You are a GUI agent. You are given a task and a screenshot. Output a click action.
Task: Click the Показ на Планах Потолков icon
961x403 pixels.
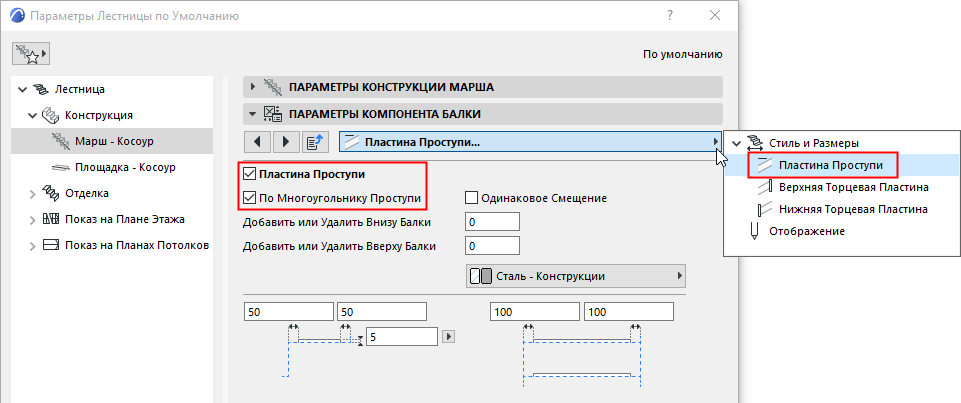[x=50, y=245]
